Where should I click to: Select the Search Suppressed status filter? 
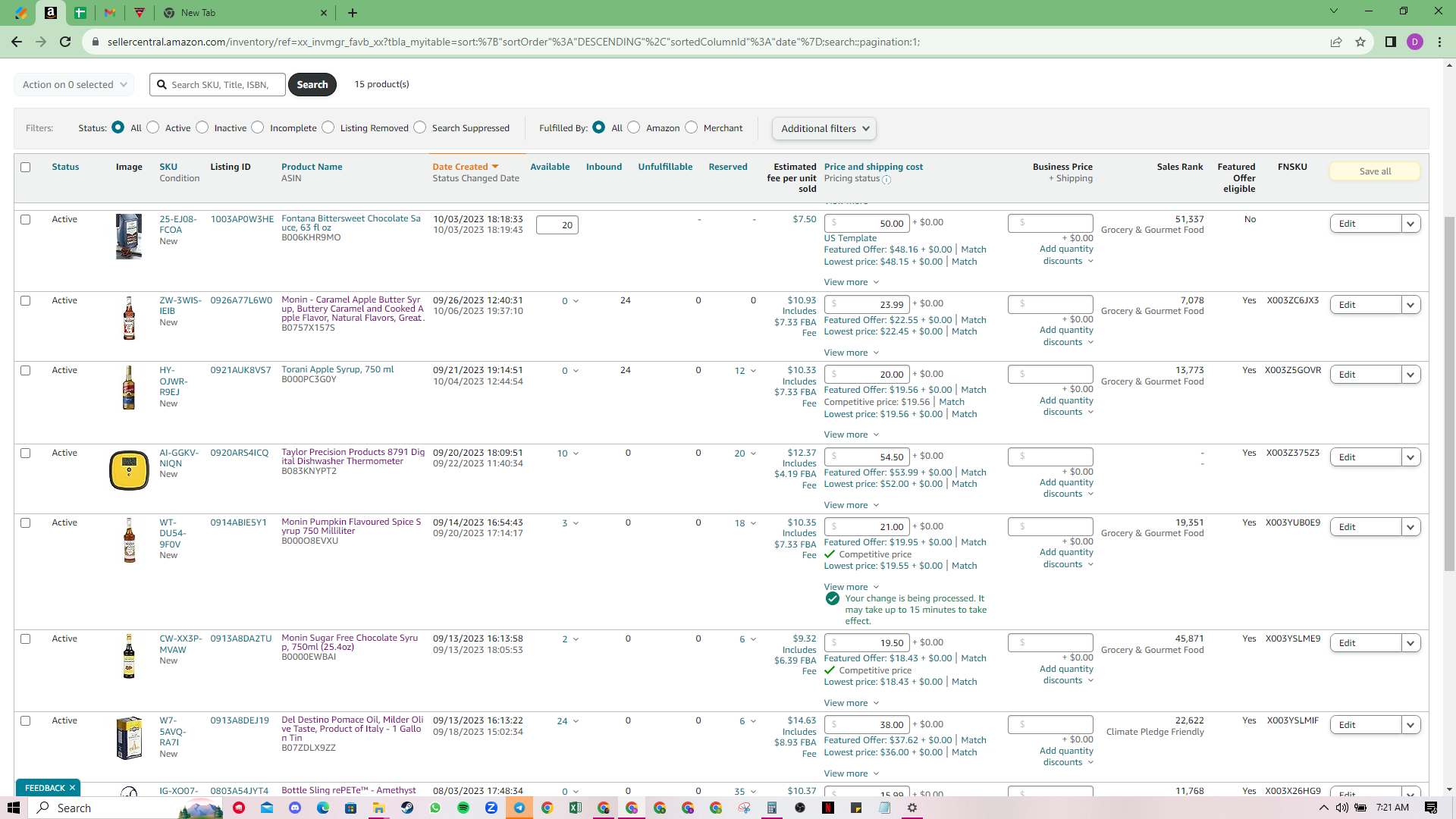click(420, 127)
